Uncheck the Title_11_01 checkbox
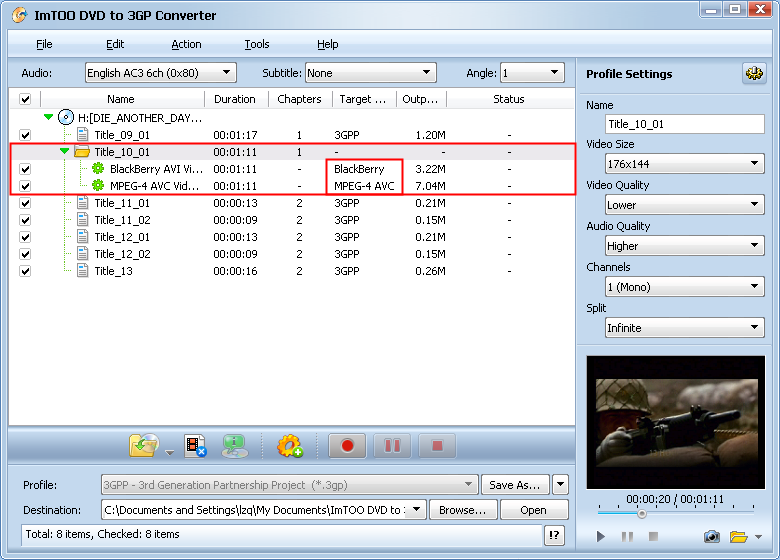The height and width of the screenshot is (560, 780). coord(25,203)
